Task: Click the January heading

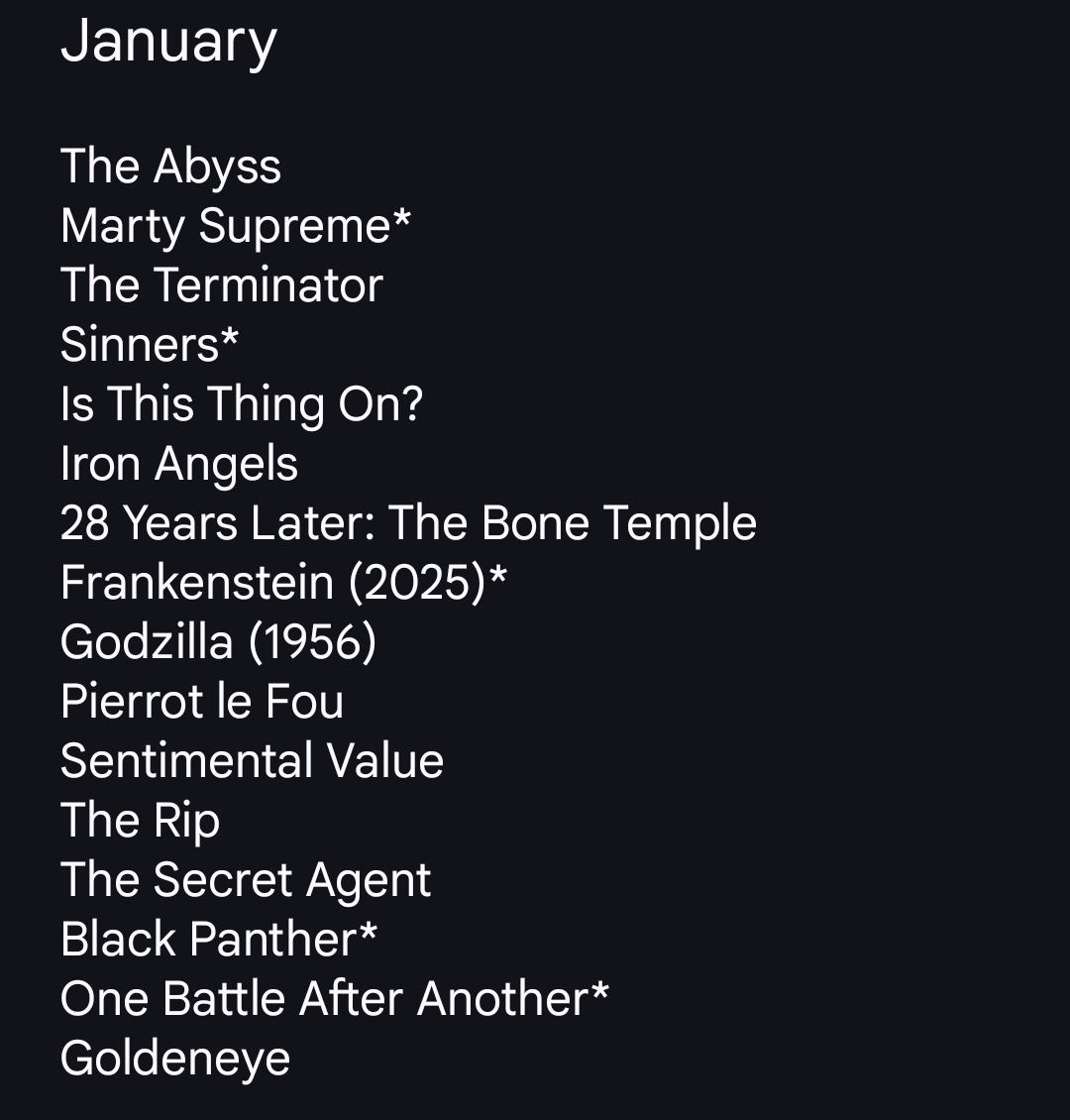Action: pyautogui.click(x=168, y=43)
